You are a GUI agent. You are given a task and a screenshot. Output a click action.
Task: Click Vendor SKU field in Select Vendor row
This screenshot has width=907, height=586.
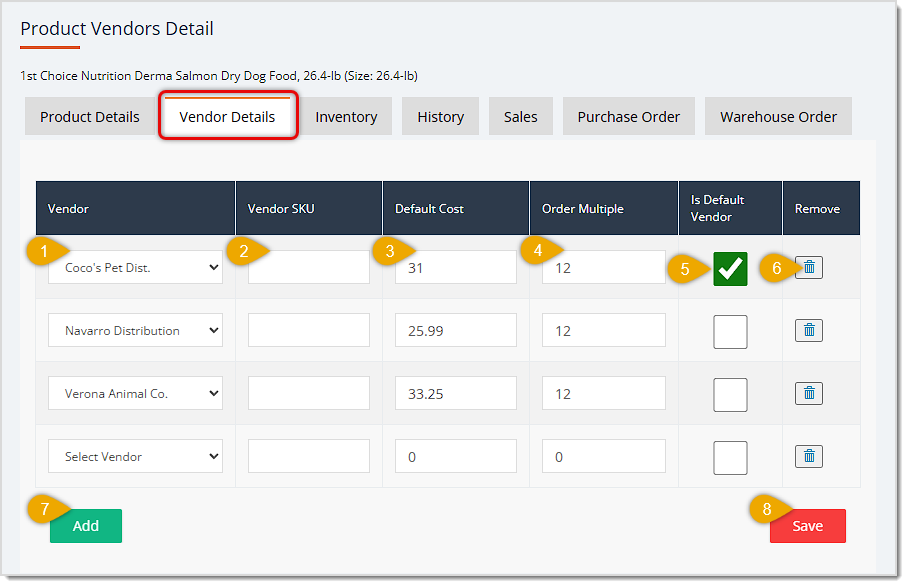[x=309, y=456]
